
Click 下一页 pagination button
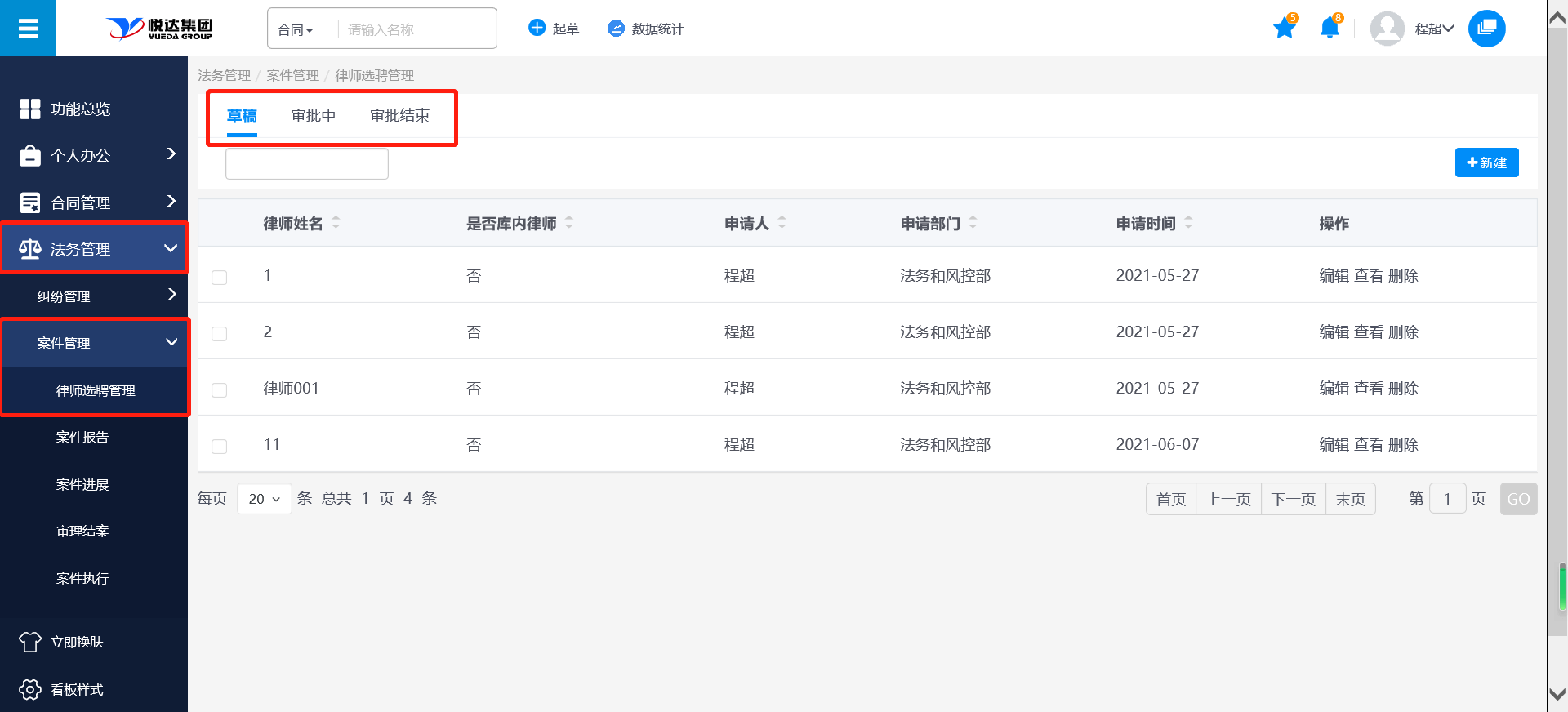click(x=1293, y=499)
